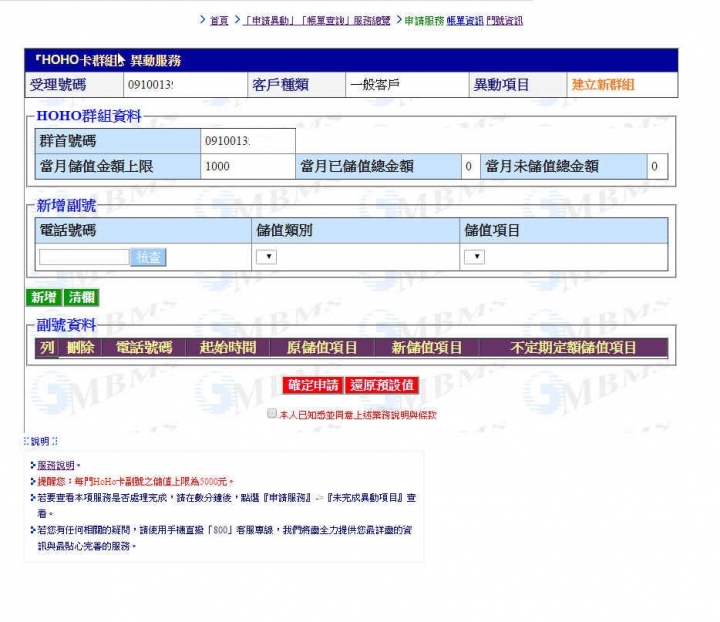Click the 群首號碼 value 0910013
The height and width of the screenshot is (622, 720).
click(x=248, y=141)
